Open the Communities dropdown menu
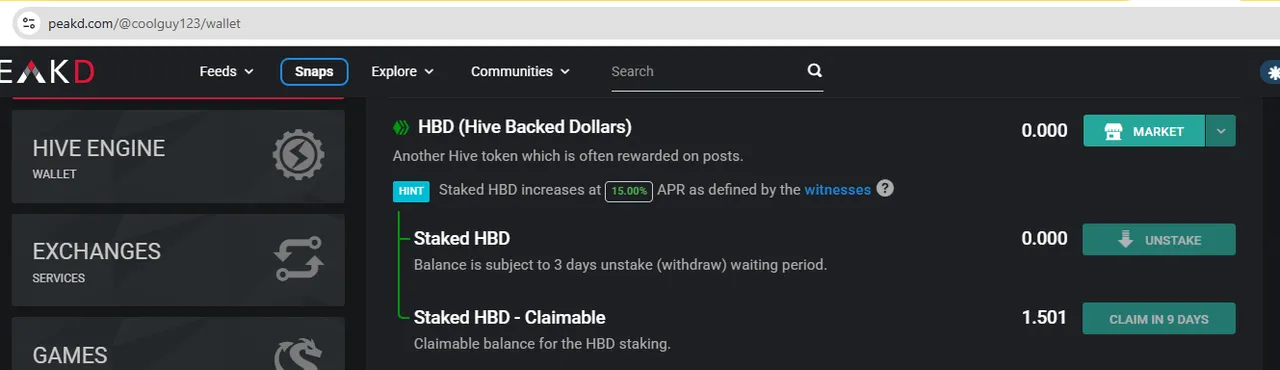The height and width of the screenshot is (370, 1280). pos(520,71)
